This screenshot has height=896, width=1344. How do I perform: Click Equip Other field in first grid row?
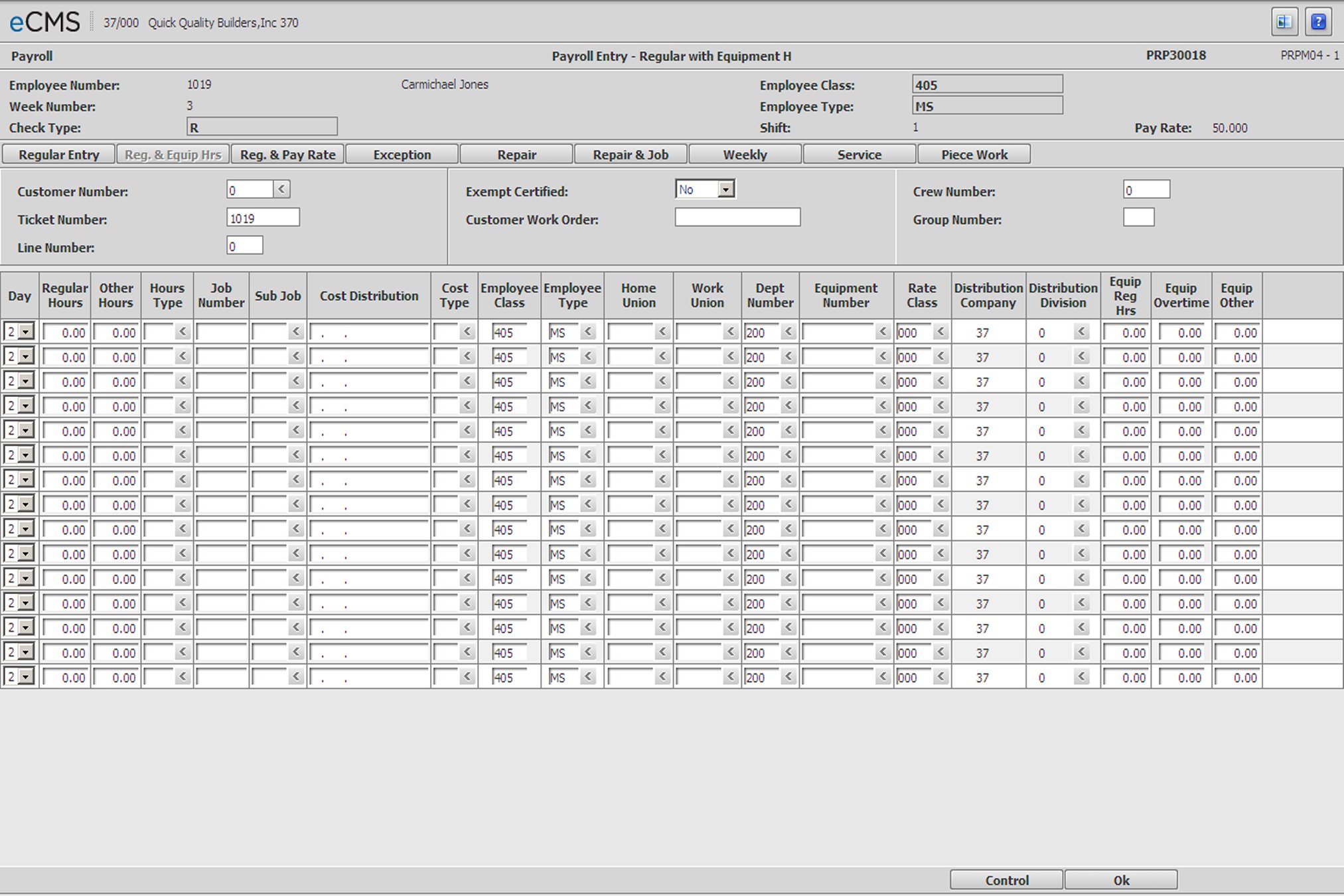(1236, 332)
